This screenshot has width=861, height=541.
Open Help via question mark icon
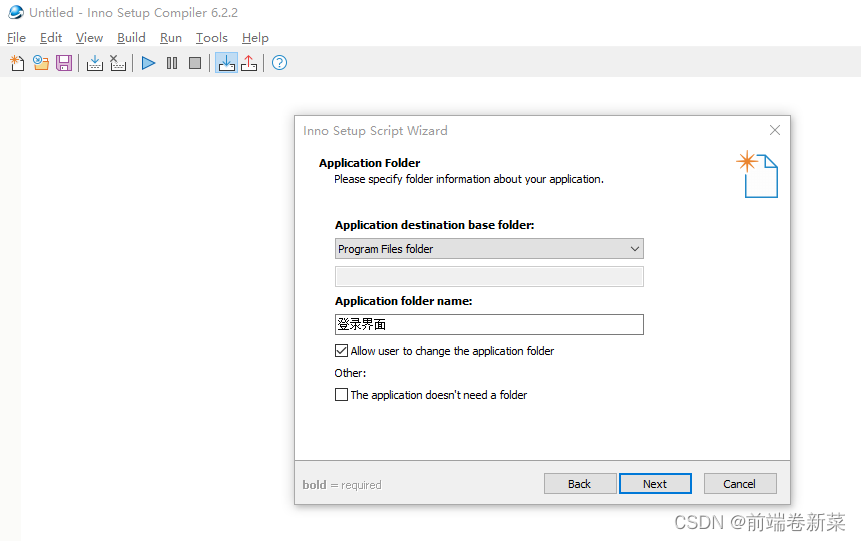click(x=279, y=63)
